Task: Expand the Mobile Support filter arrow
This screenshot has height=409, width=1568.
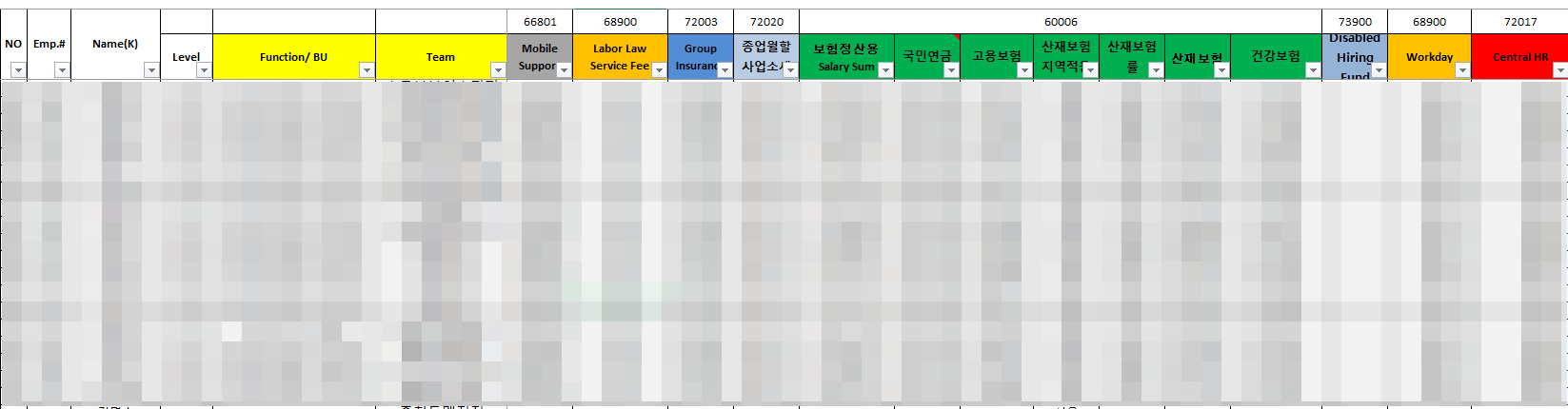Action: (564, 70)
